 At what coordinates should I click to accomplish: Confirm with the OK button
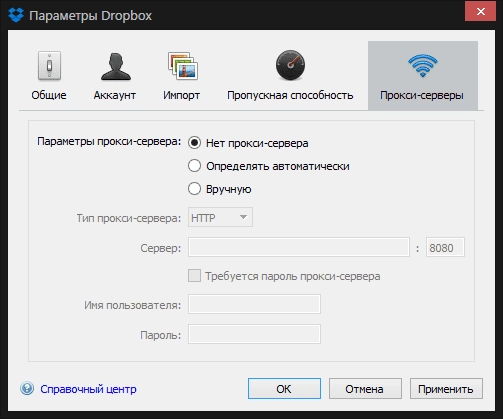click(284, 389)
